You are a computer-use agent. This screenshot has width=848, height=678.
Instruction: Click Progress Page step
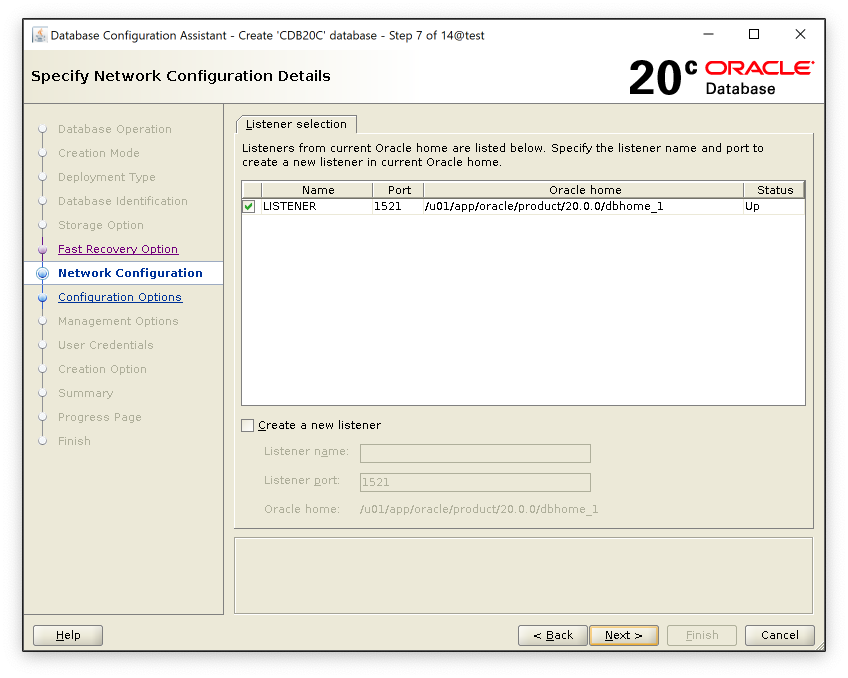pyautogui.click(x=100, y=417)
